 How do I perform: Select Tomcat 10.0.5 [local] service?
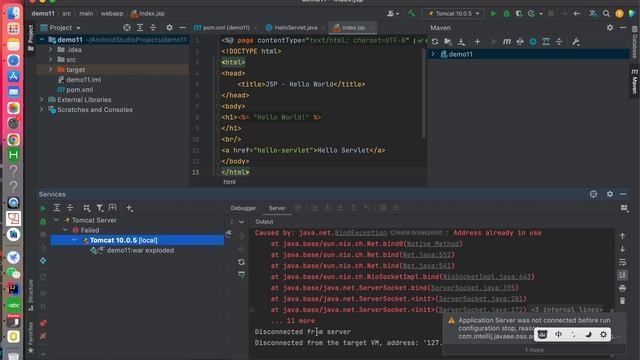click(123, 240)
